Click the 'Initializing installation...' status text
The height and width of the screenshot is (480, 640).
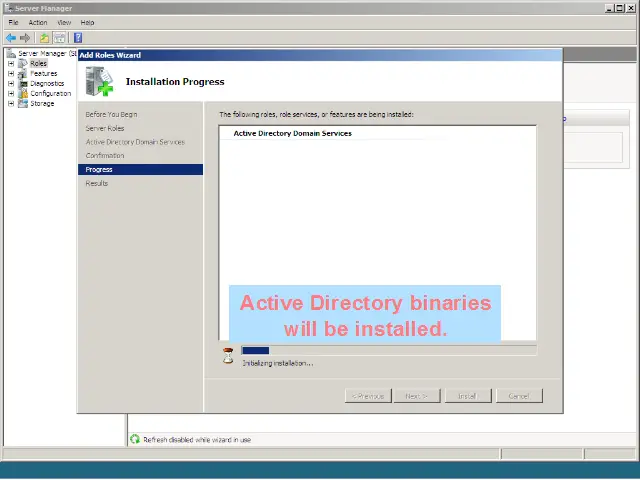[x=278, y=363]
